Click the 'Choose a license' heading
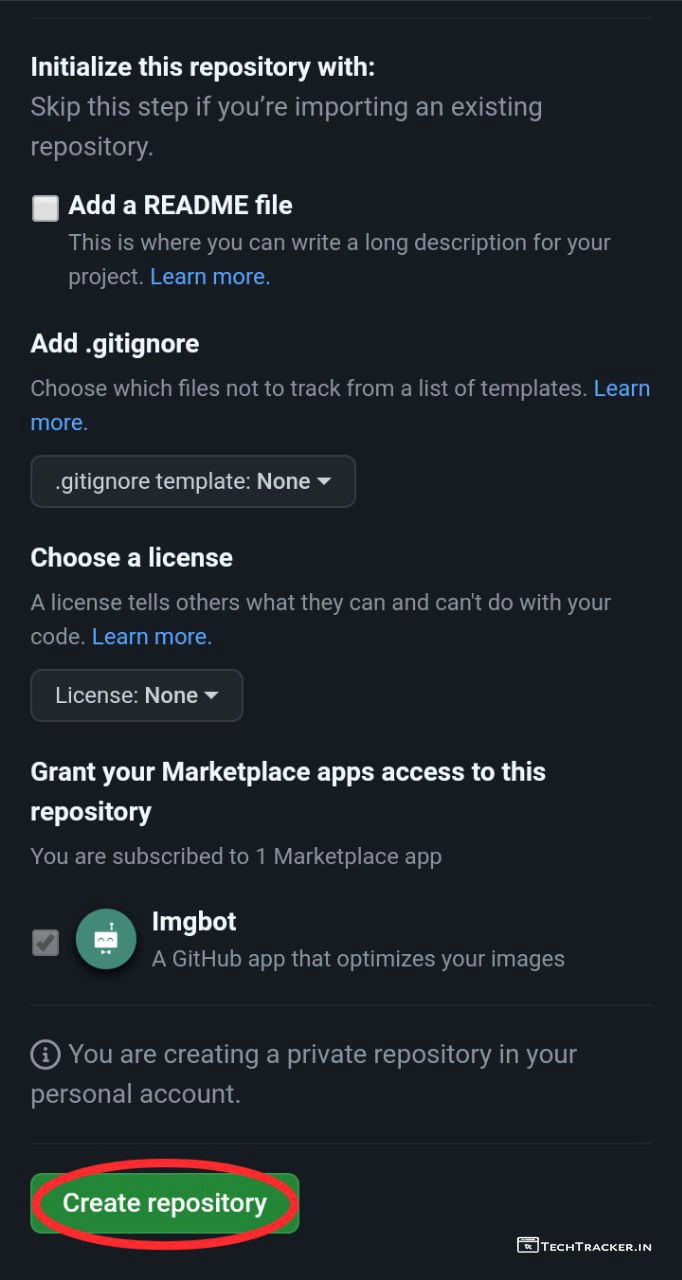 131,557
